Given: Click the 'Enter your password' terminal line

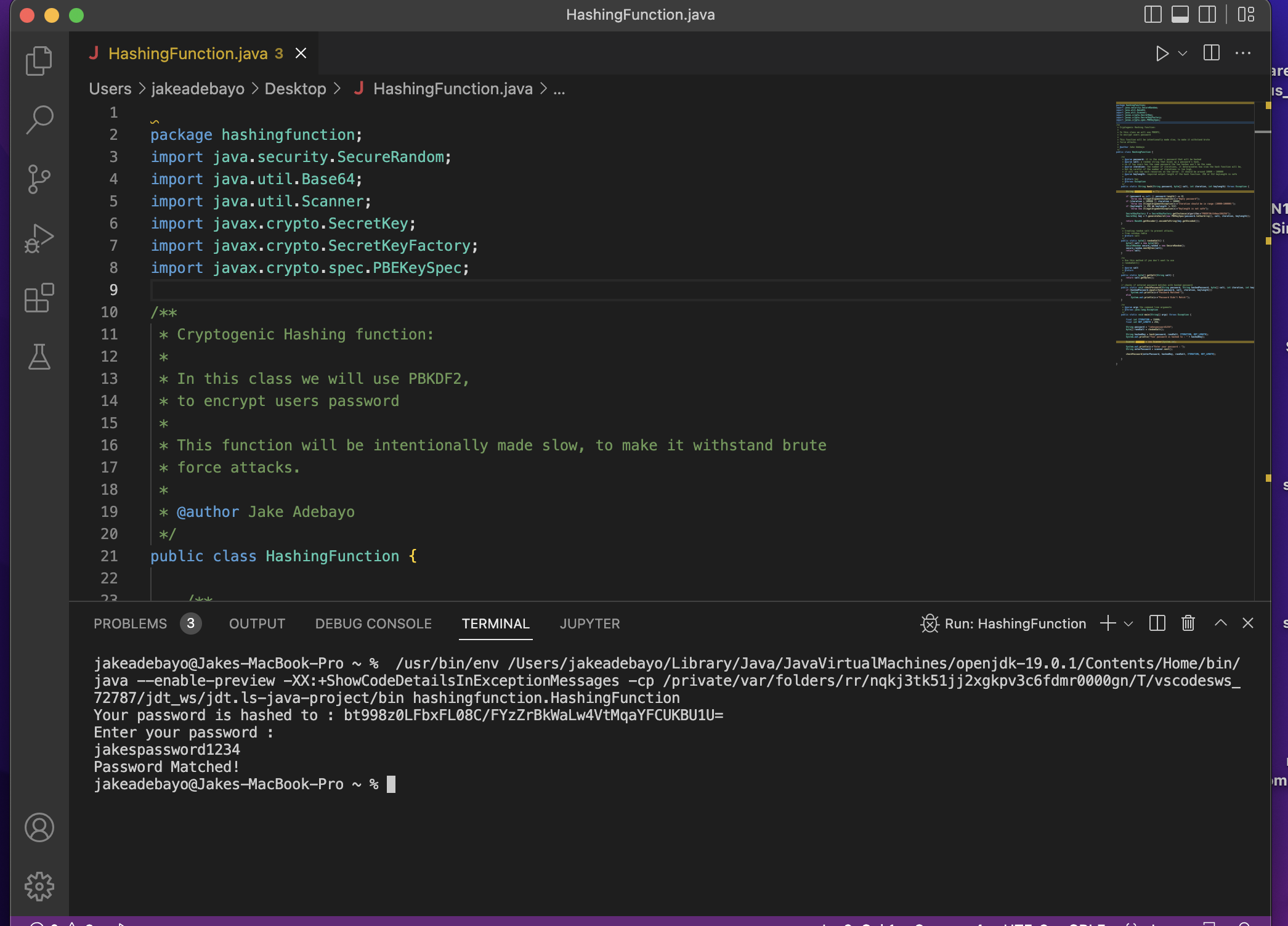Looking at the screenshot, I should [184, 732].
